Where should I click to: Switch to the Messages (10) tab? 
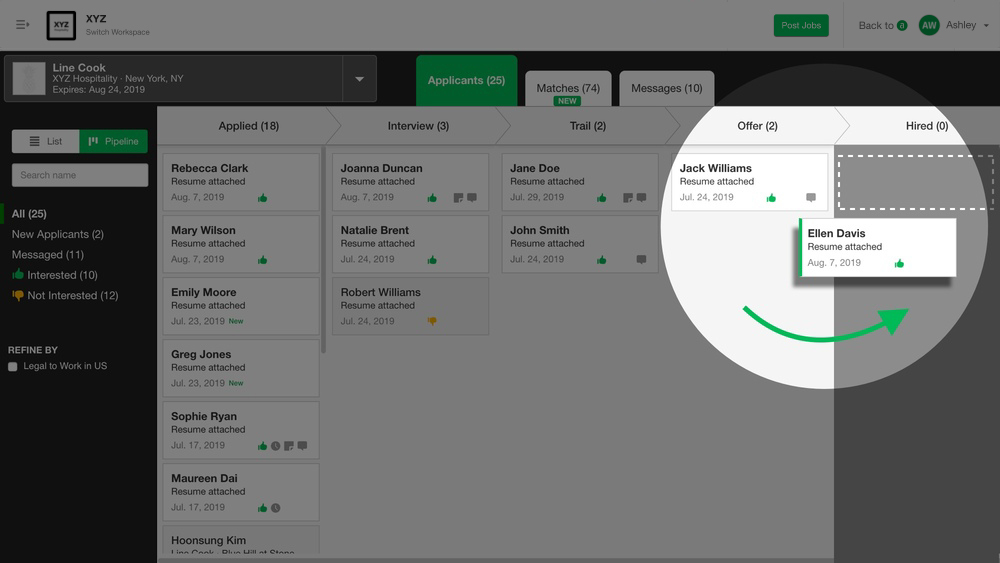pos(666,89)
